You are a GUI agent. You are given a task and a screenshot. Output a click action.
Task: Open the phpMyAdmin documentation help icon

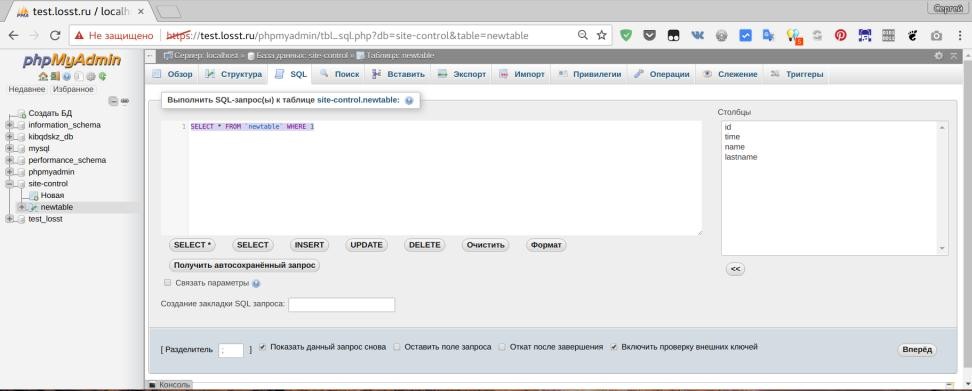pos(66,77)
